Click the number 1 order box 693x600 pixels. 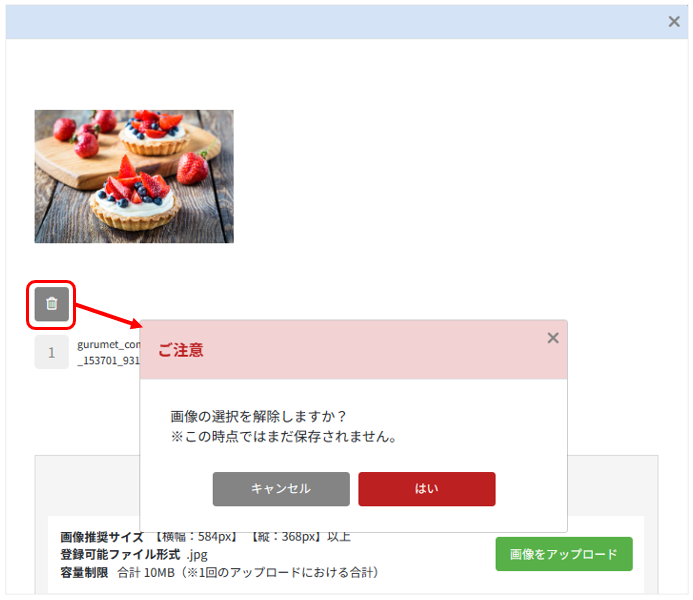point(52,352)
